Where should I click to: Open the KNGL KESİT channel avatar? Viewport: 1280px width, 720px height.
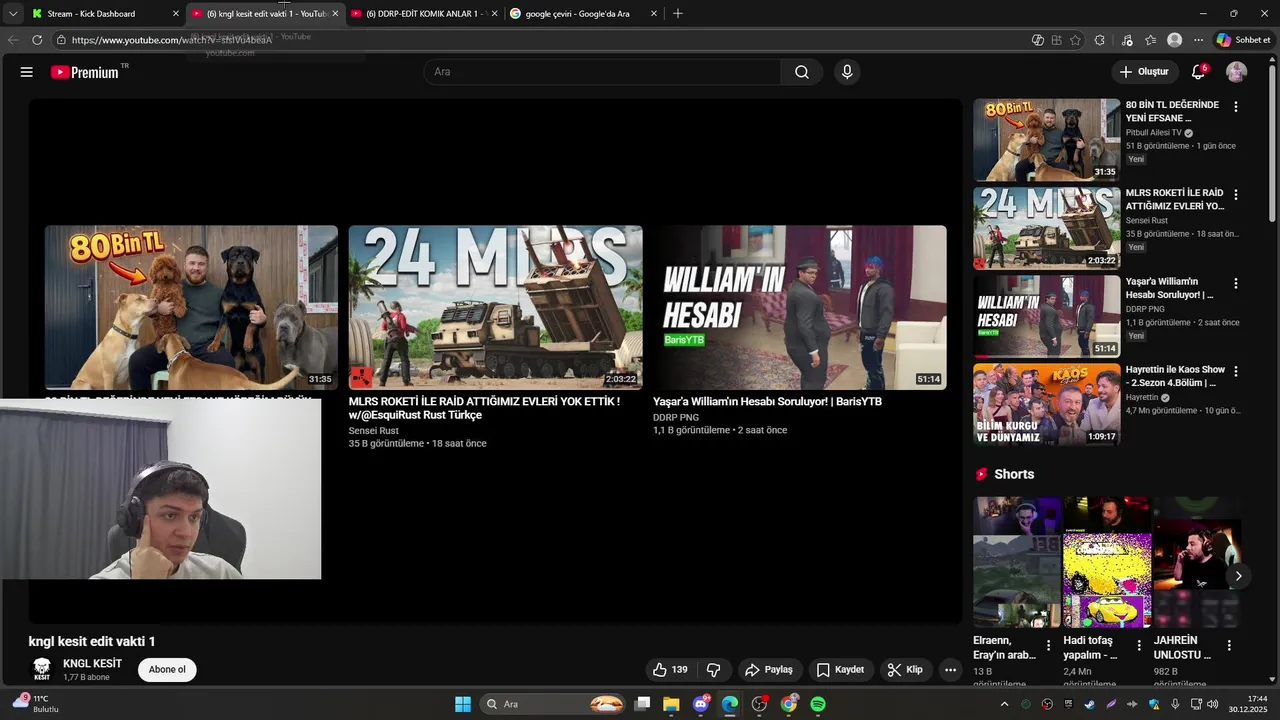[42, 668]
